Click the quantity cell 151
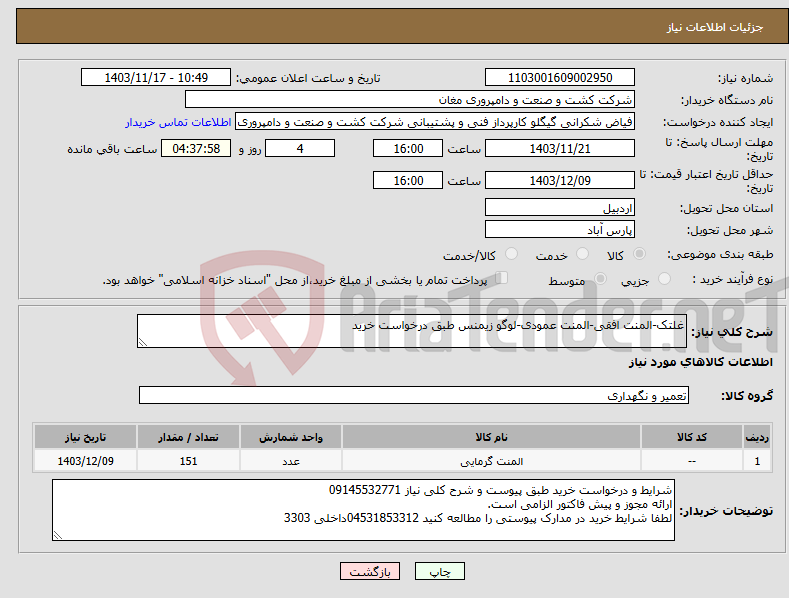The image size is (789, 598). [x=188, y=461]
